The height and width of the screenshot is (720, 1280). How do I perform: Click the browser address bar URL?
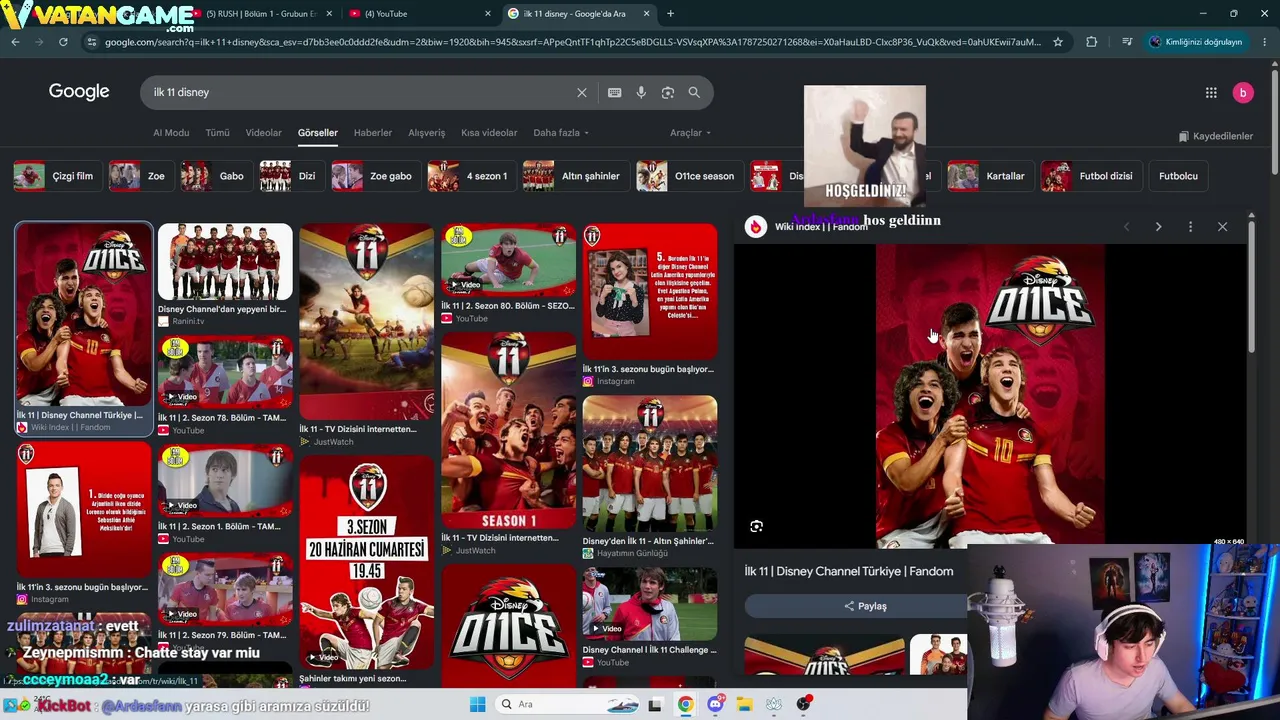click(572, 42)
